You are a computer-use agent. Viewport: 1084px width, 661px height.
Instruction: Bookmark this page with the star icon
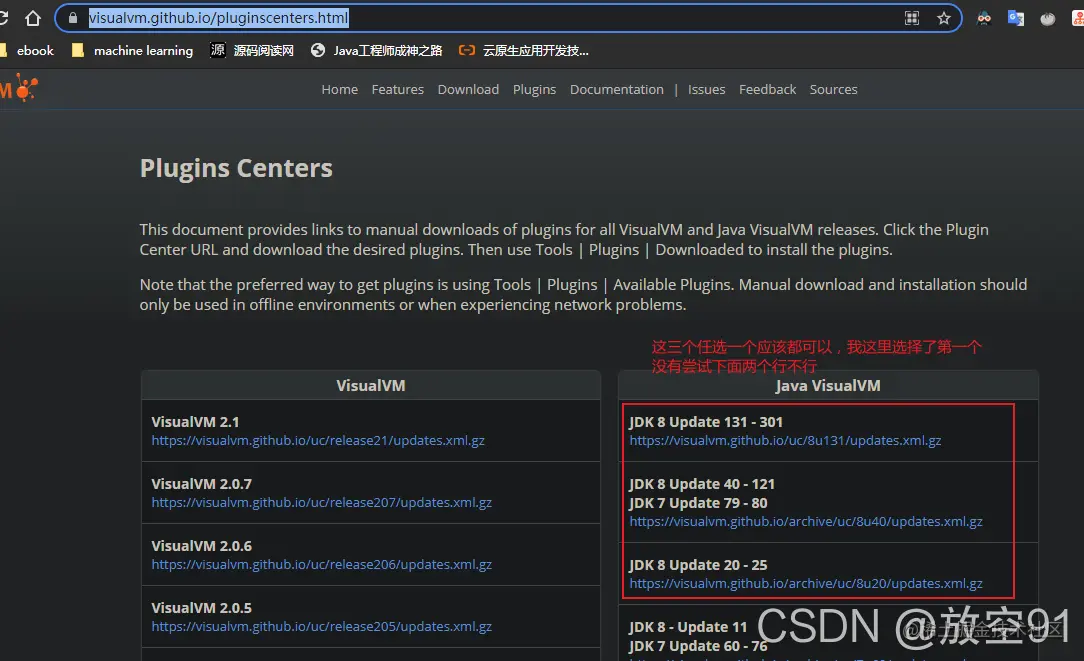point(944,18)
